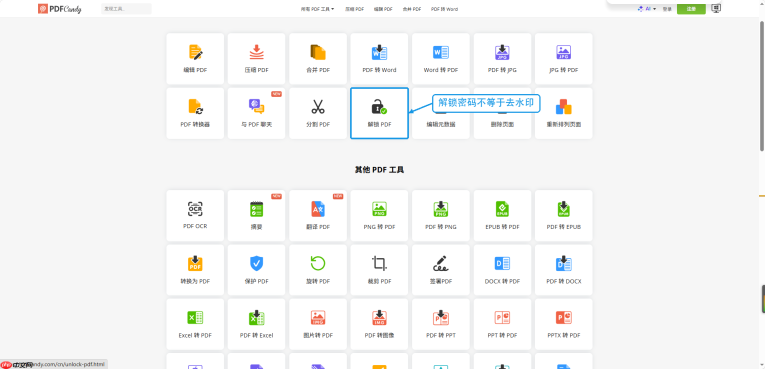
Task: Focus the 发现工具 search field
Action: tap(126, 9)
